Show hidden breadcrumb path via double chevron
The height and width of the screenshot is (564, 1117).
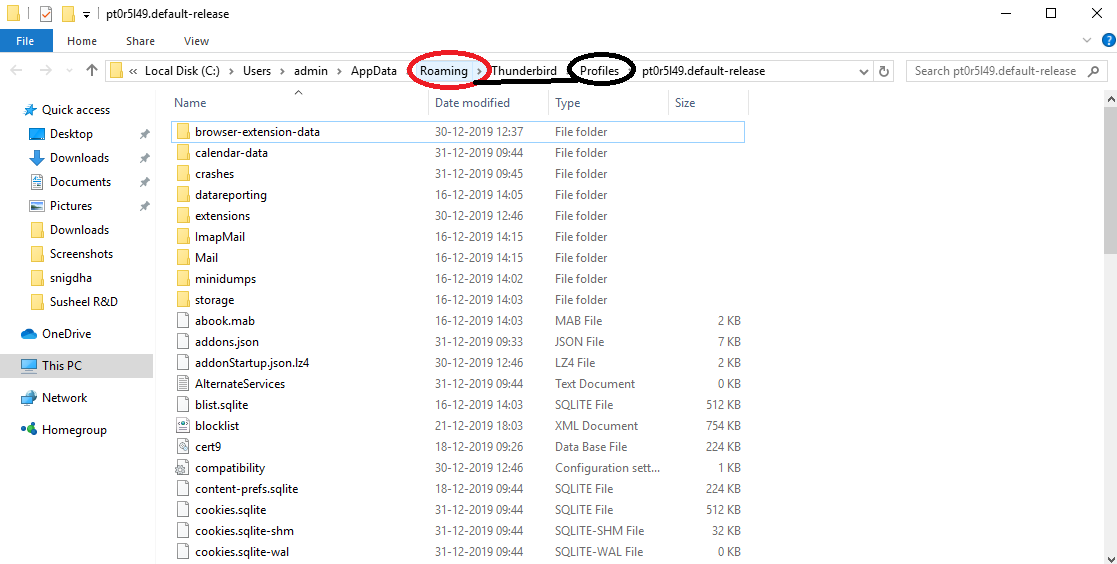click(x=133, y=71)
